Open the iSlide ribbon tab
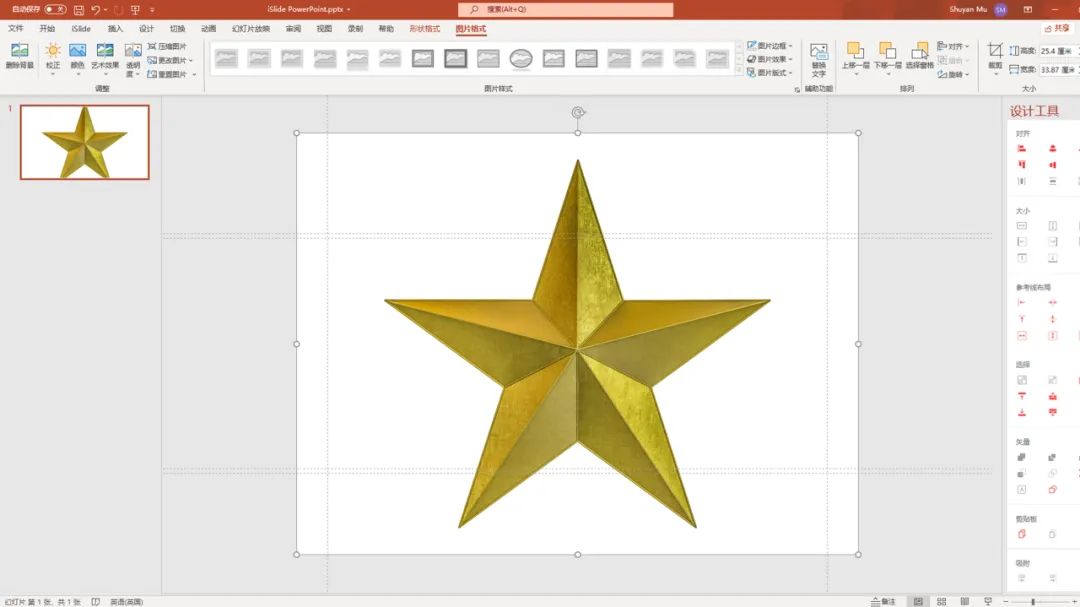The width and height of the screenshot is (1080, 607). (x=81, y=29)
